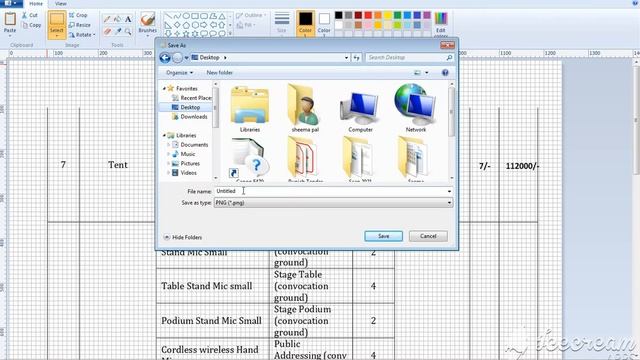
Task: Switch to the Home ribbon tab
Action: pos(36,4)
